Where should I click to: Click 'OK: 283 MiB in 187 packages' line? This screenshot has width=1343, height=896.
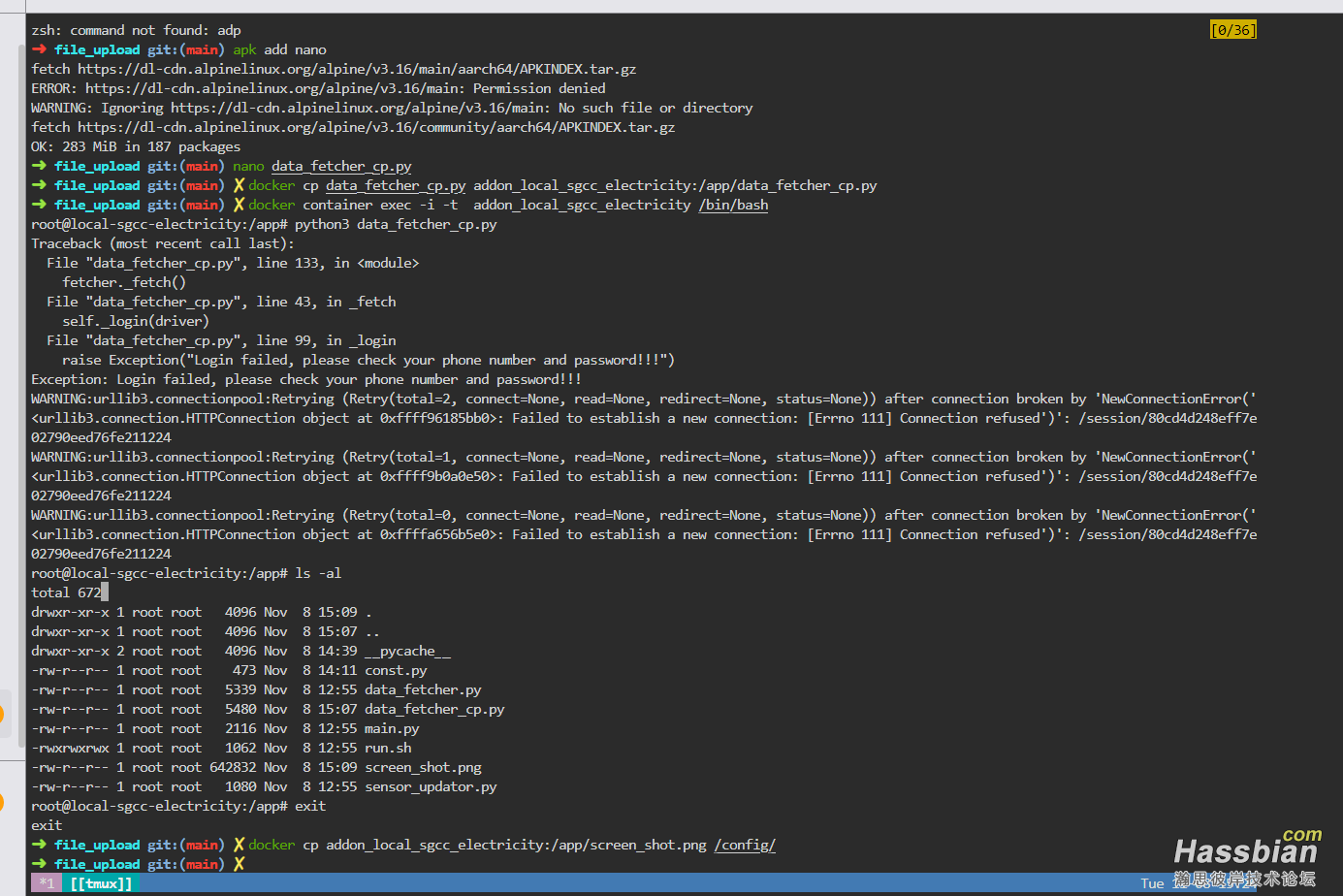136,146
